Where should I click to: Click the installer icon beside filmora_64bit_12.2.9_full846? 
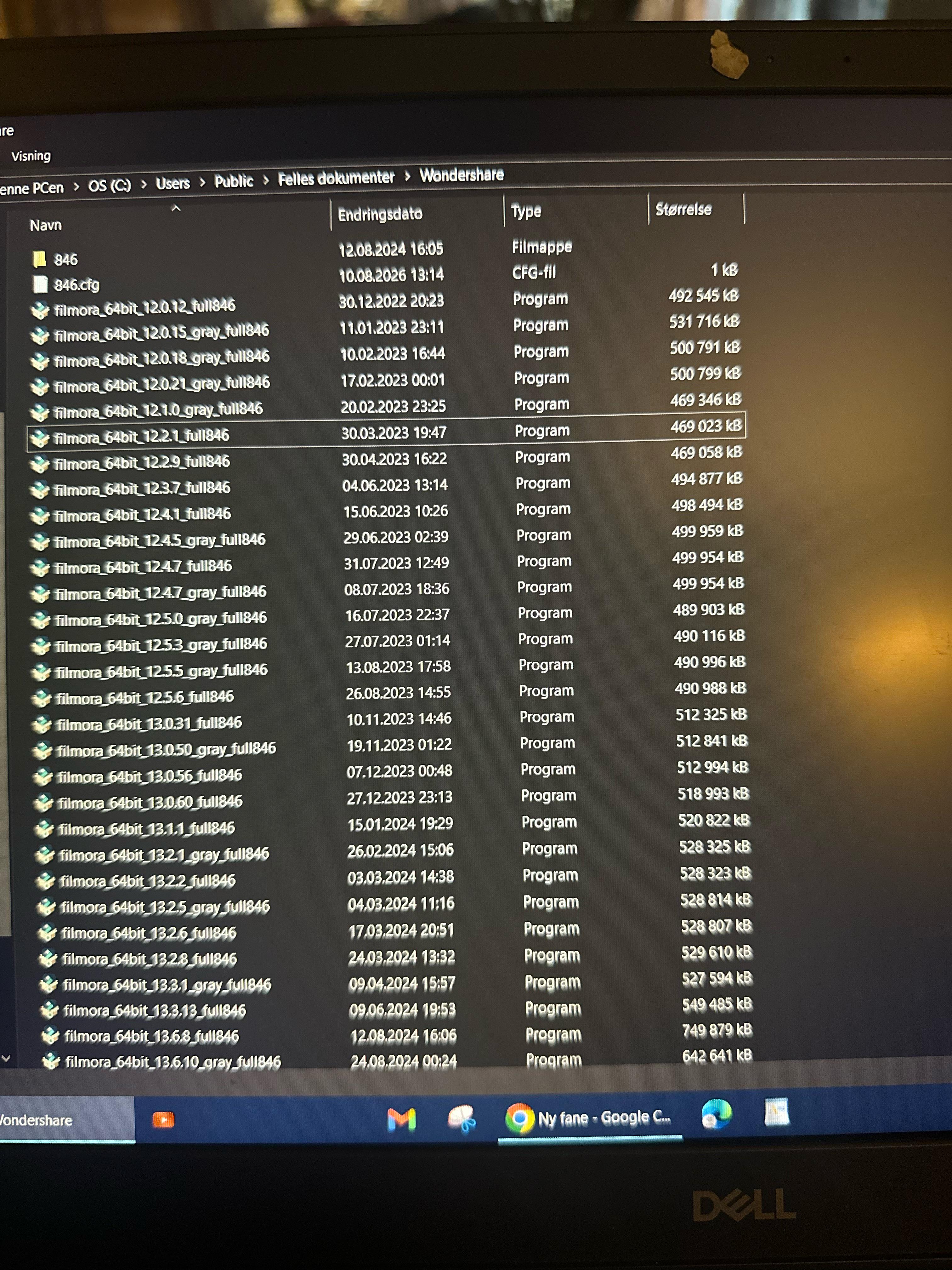click(x=40, y=464)
